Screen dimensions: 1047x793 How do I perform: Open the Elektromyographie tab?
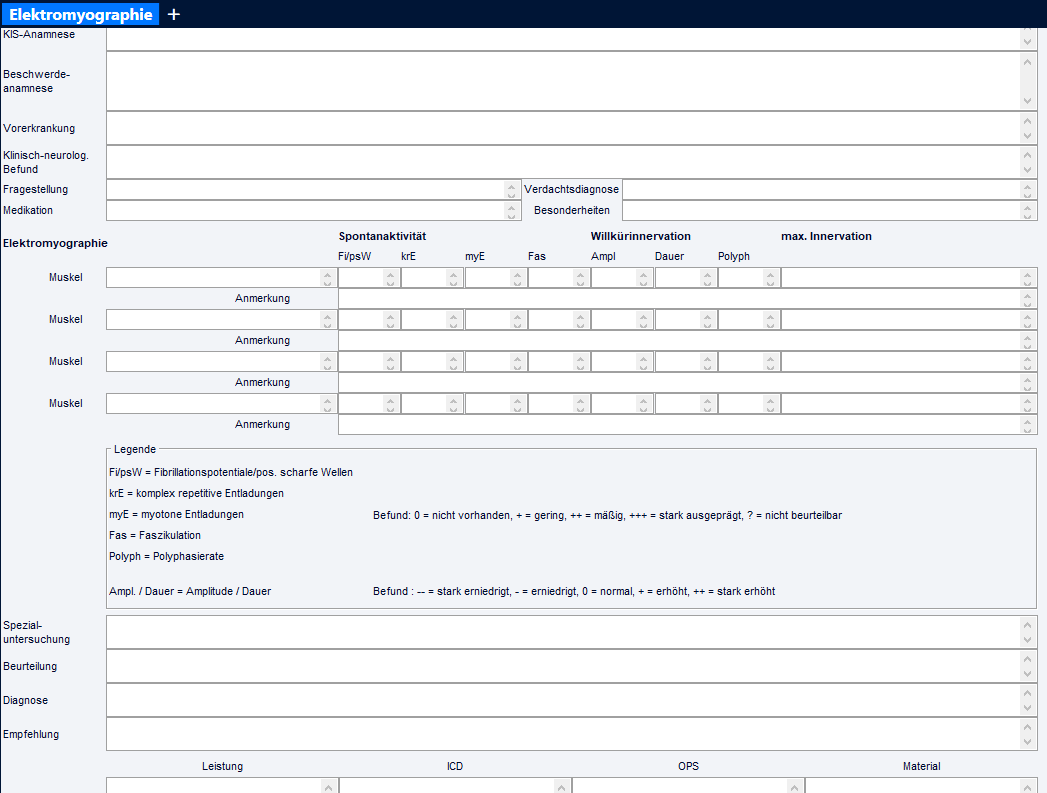tap(81, 14)
